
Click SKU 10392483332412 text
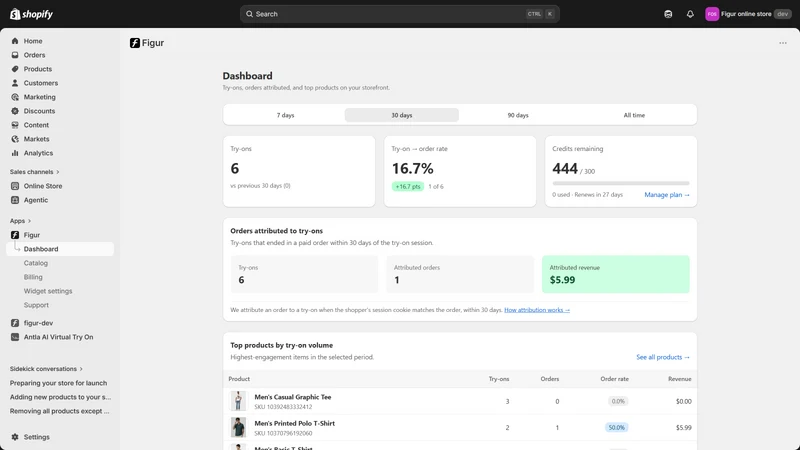click(x=283, y=407)
